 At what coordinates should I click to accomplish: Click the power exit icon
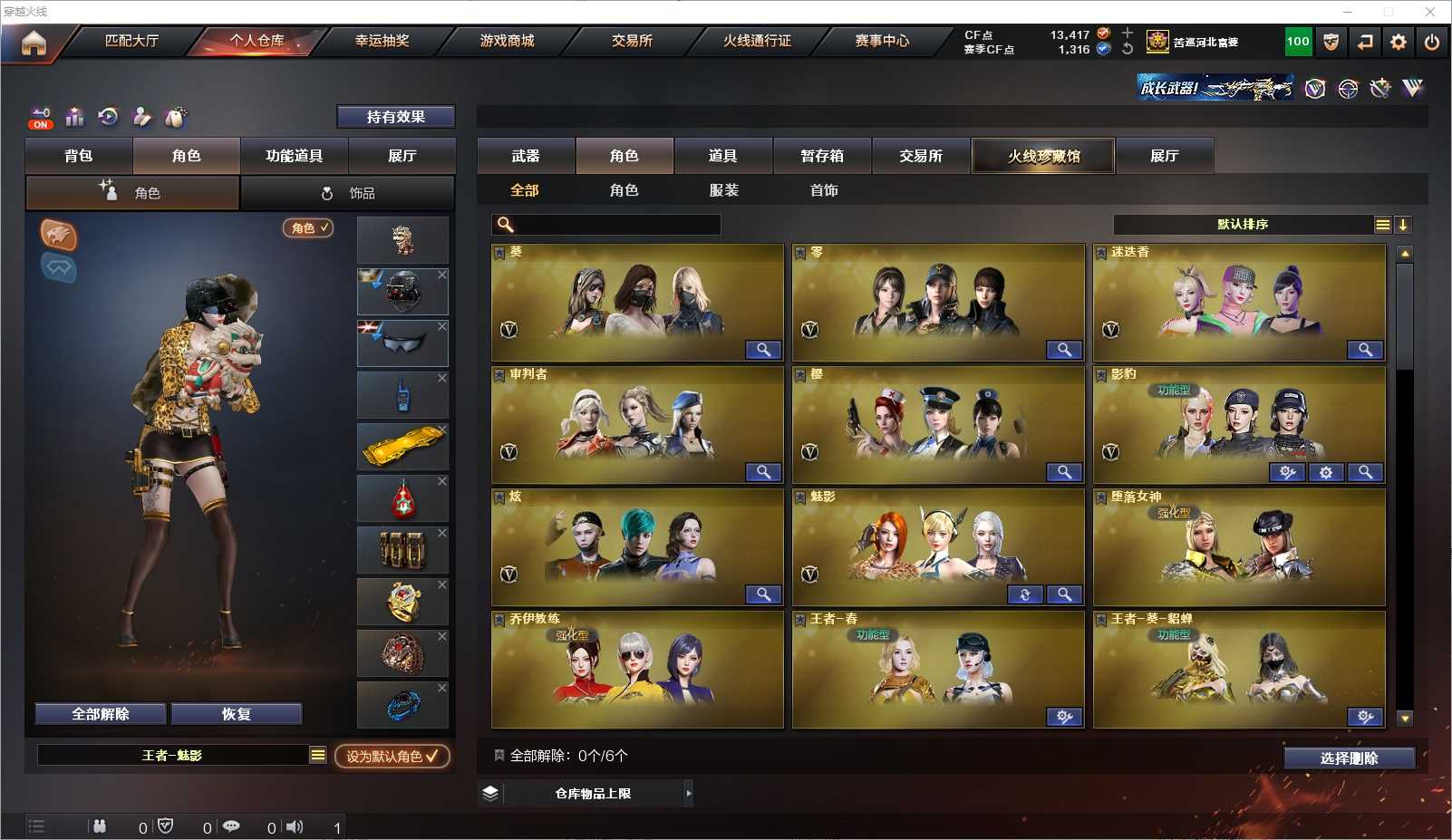coord(1432,42)
